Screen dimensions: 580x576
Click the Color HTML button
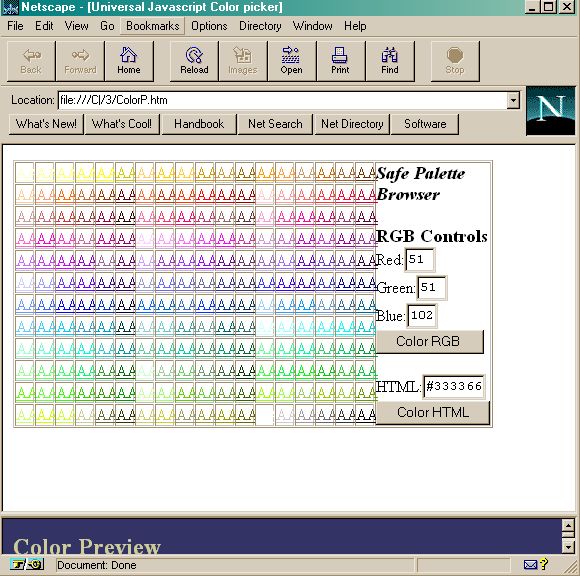coord(433,412)
